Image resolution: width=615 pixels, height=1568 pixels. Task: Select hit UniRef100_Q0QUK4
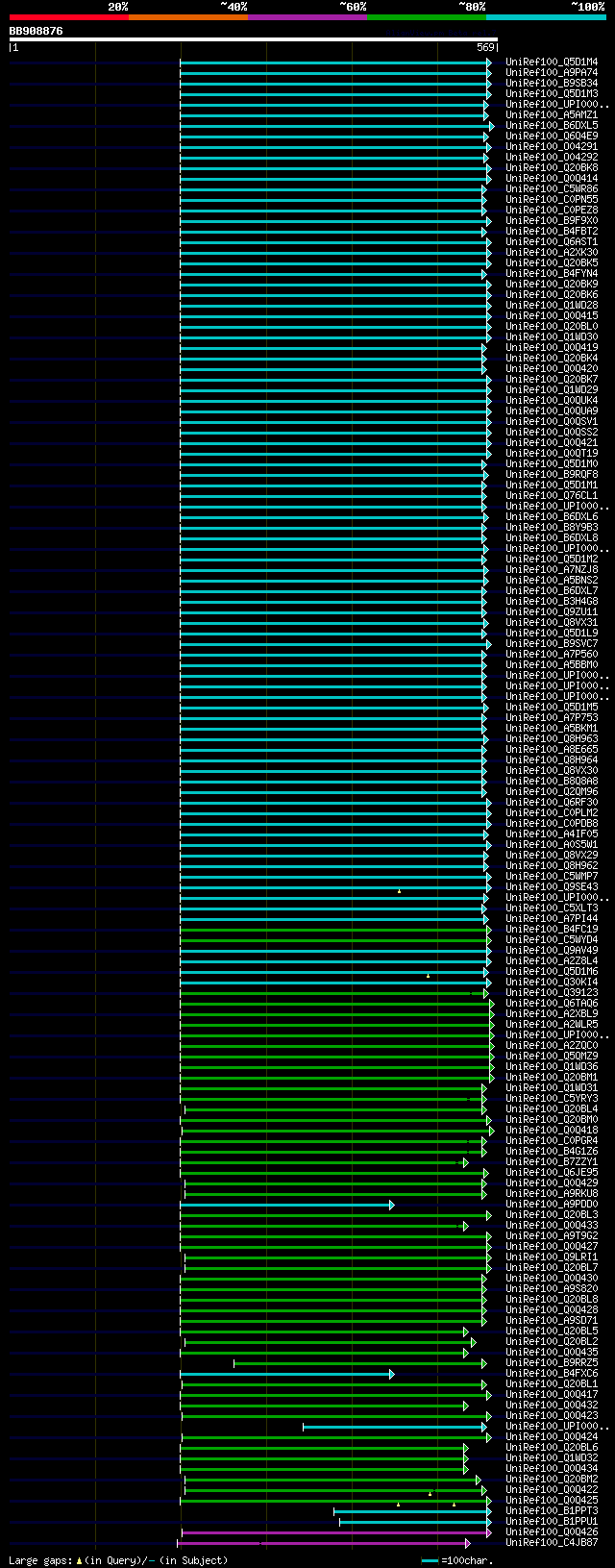point(552,401)
